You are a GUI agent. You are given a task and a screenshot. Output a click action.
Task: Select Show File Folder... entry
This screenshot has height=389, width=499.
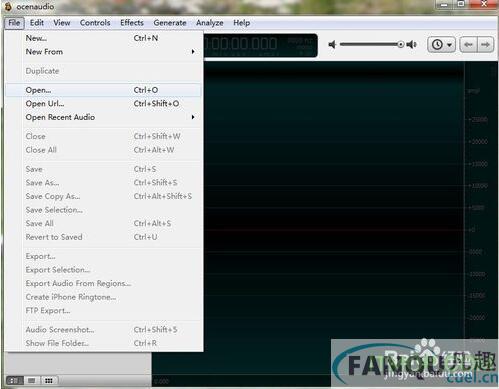pyautogui.click(x=103, y=343)
